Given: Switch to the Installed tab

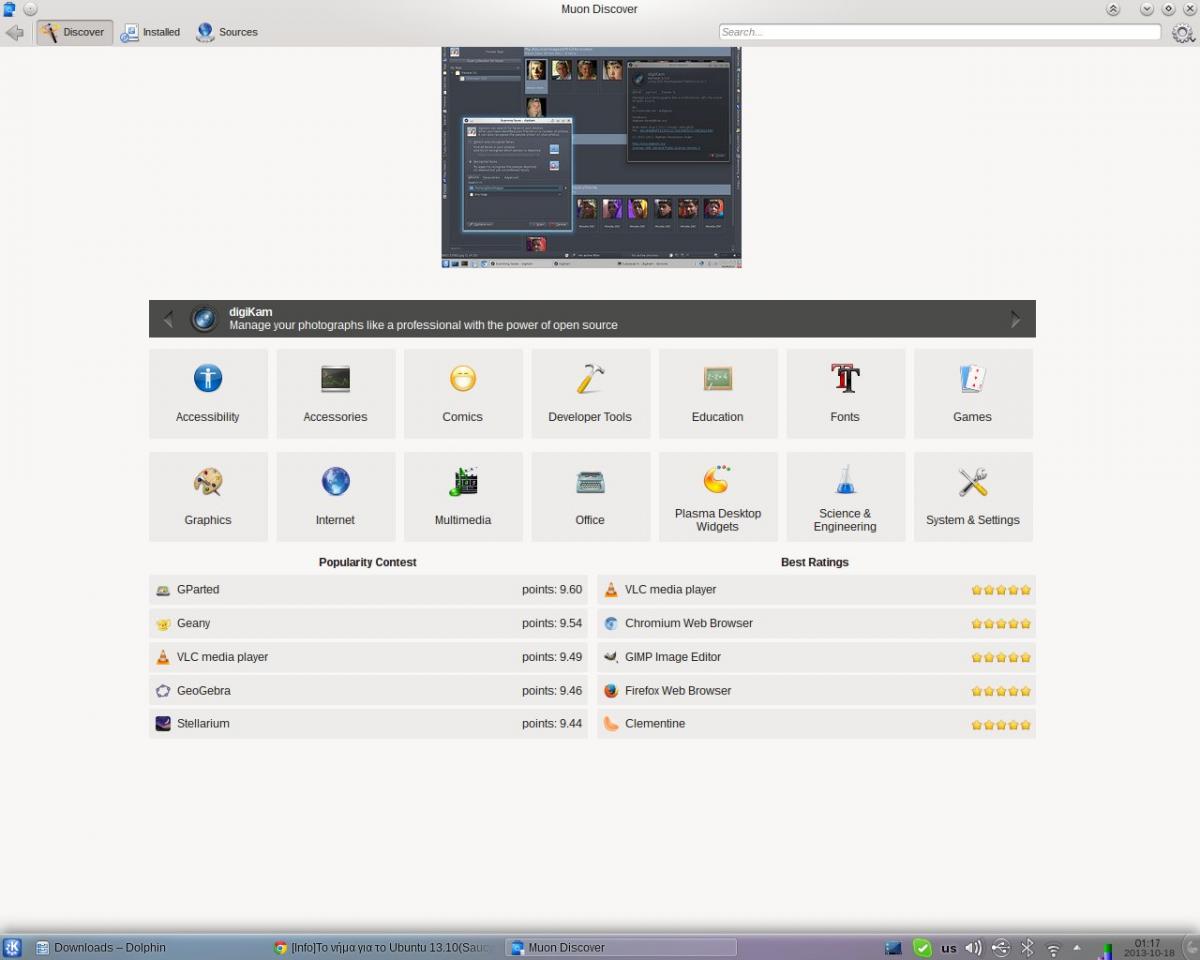Looking at the screenshot, I should click(151, 32).
